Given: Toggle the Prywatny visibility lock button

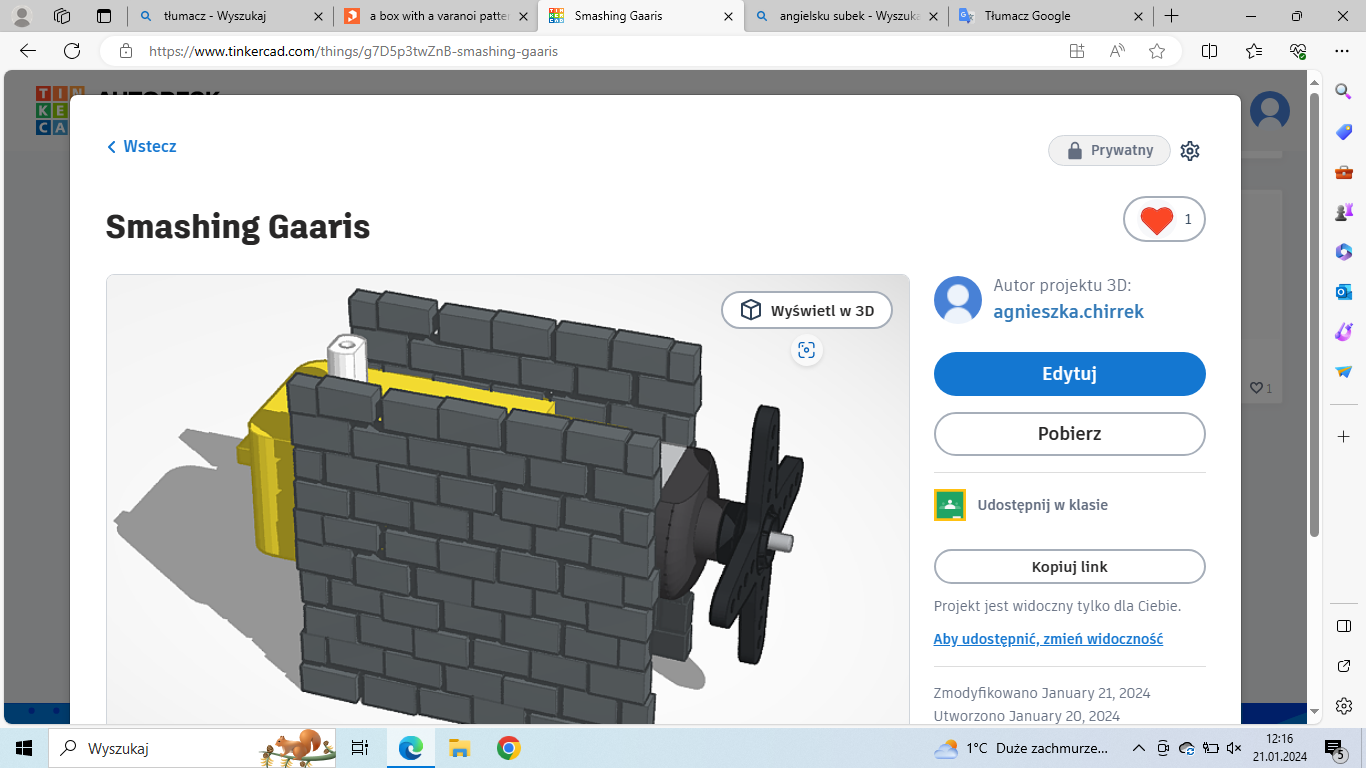Looking at the screenshot, I should pos(1109,151).
